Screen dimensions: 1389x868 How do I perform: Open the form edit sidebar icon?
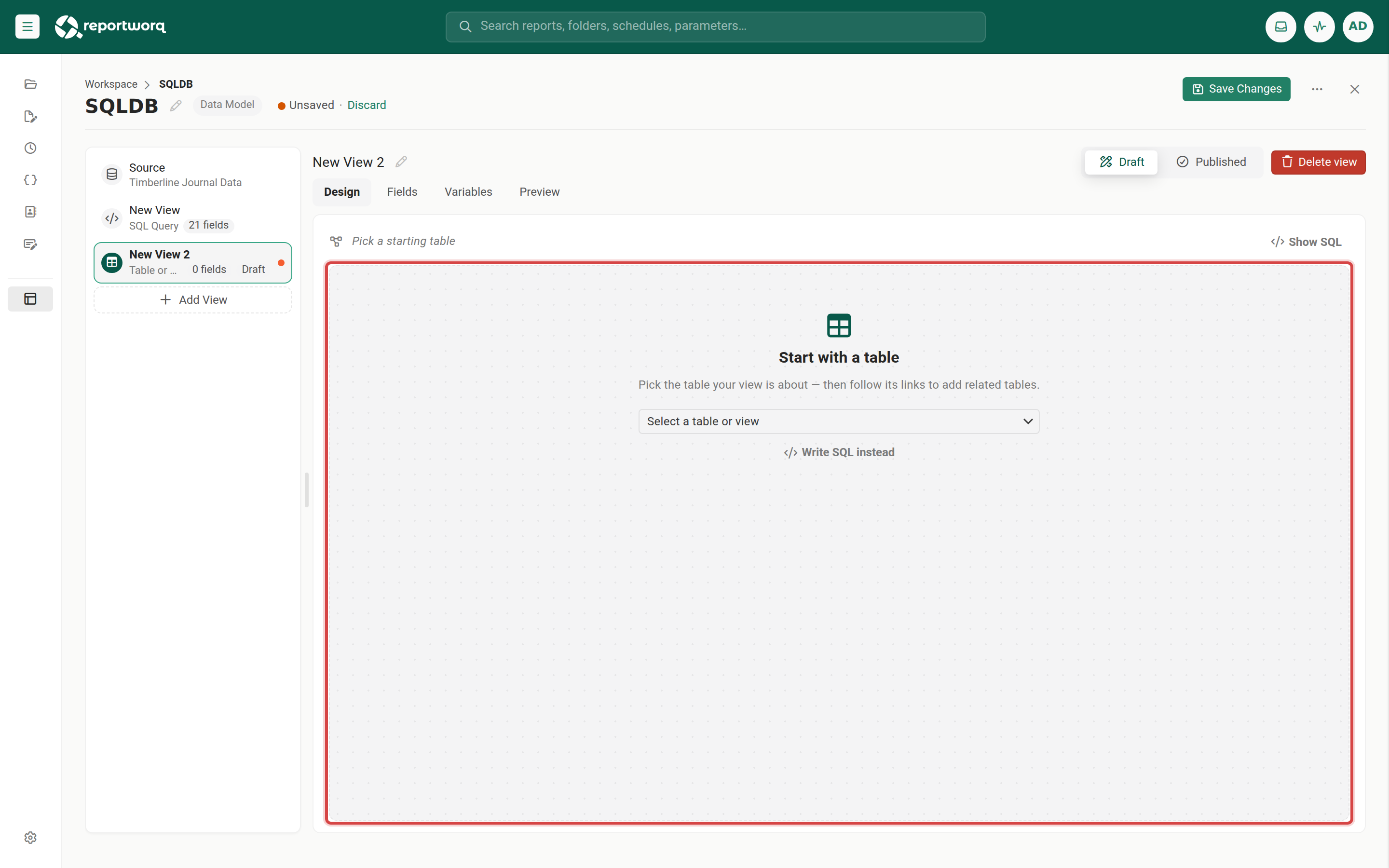tap(30, 244)
